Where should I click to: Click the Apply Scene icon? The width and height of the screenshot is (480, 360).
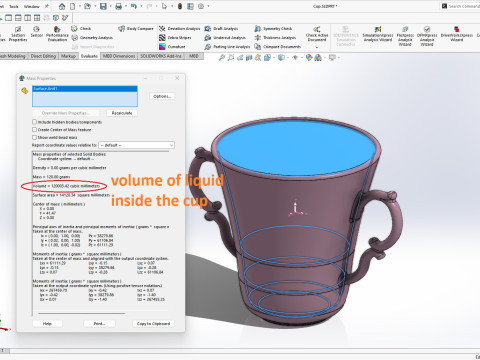click(318, 58)
